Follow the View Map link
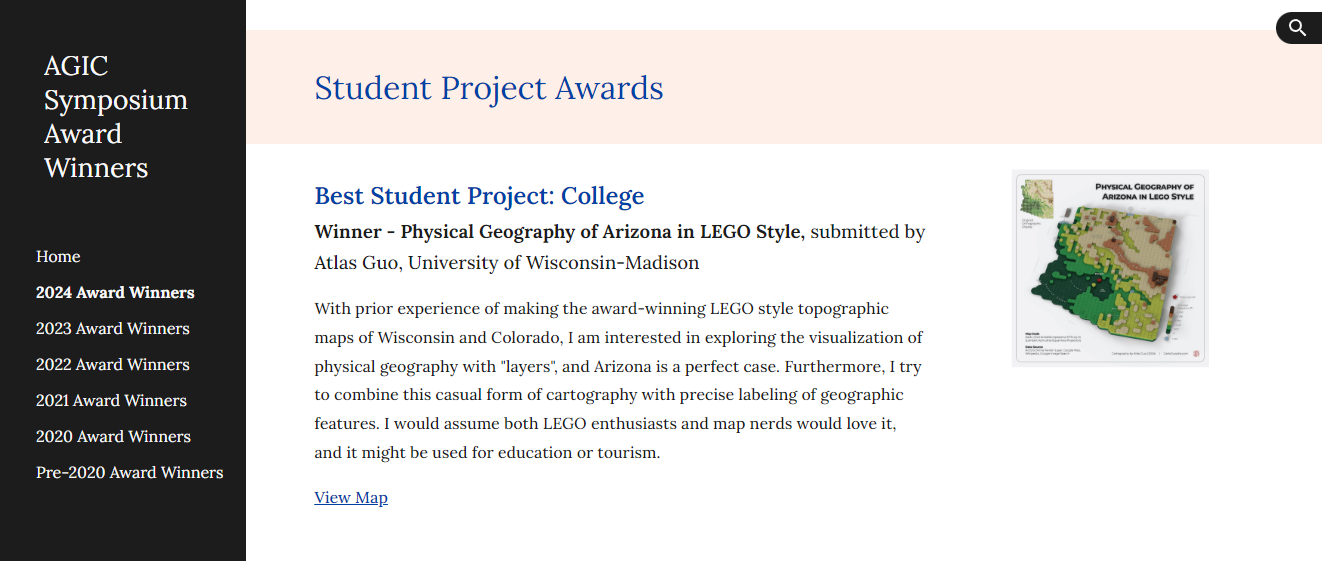Image resolution: width=1322 pixels, height=561 pixels. pyautogui.click(x=350, y=498)
